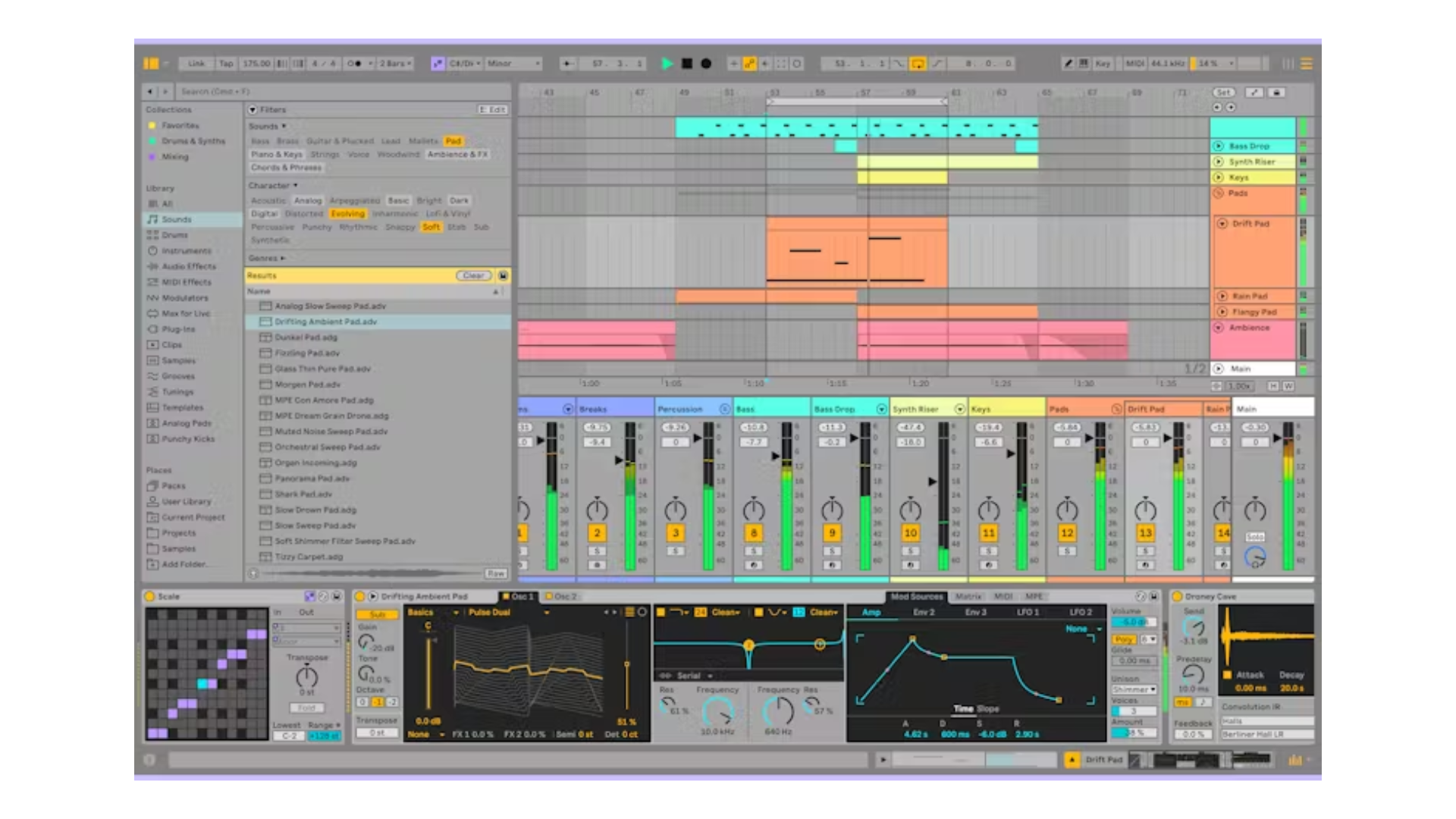Screen dimensions: 1456x819
Task: Open the LFO 1 modulation tab
Action: tap(1028, 612)
